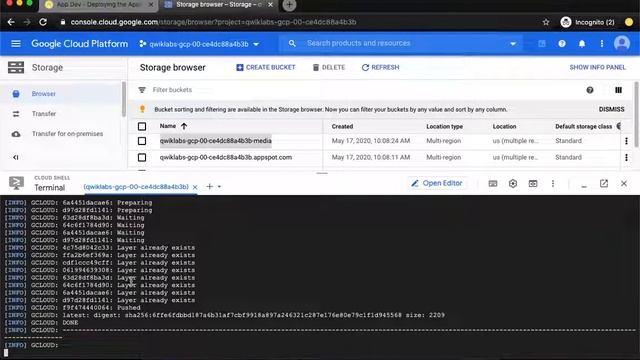Viewport: 640px width, 360px height.
Task: Click the Storage product icon in the sidebar
Action: [16, 67]
